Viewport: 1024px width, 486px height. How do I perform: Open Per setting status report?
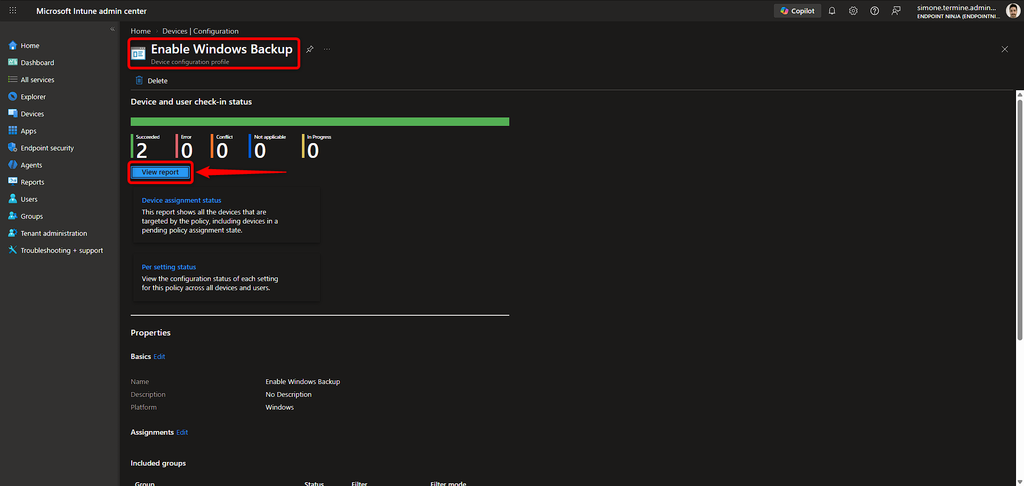[169, 267]
